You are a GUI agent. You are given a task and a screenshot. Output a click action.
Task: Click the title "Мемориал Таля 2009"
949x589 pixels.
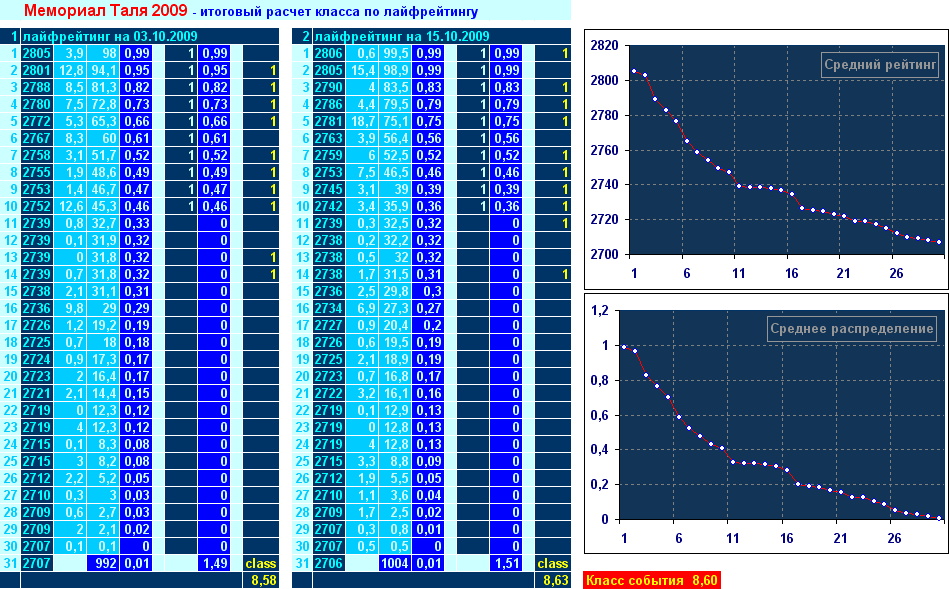[102, 11]
